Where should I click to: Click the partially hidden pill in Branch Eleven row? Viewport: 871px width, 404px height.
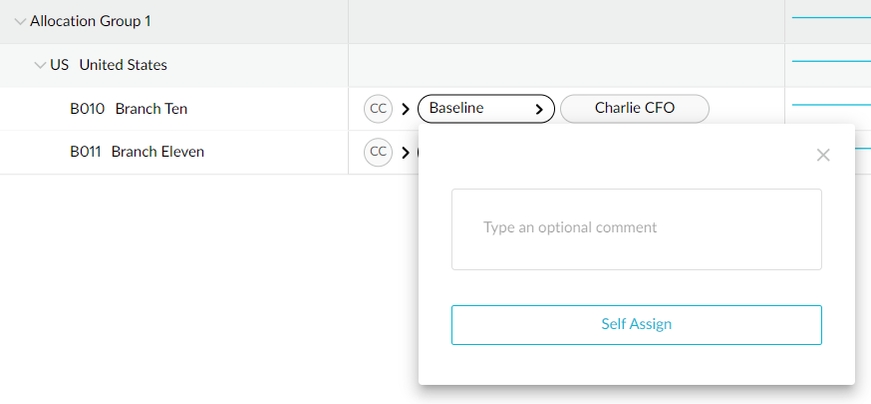click(416, 152)
